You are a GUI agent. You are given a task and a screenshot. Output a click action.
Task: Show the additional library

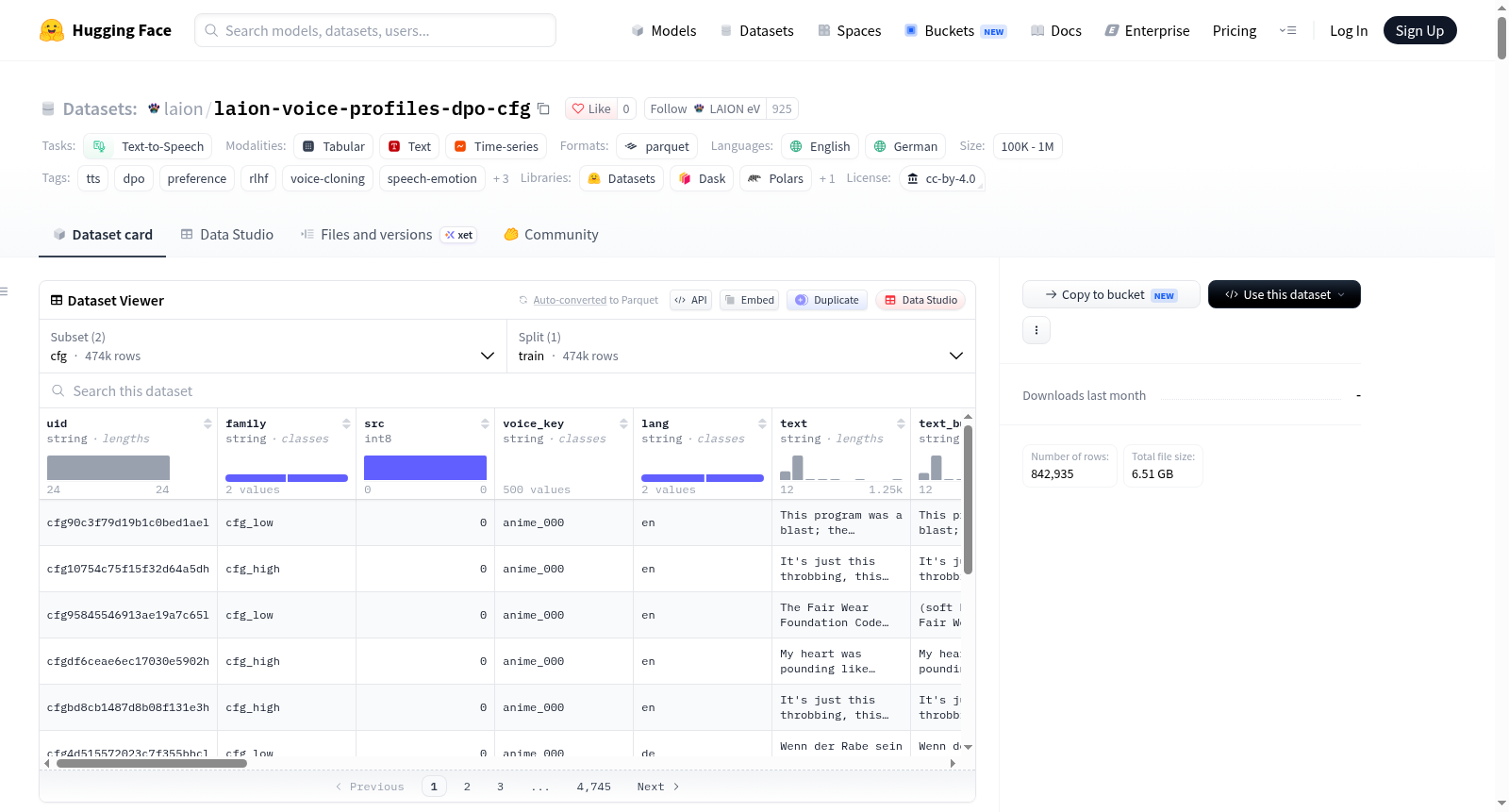click(x=827, y=178)
